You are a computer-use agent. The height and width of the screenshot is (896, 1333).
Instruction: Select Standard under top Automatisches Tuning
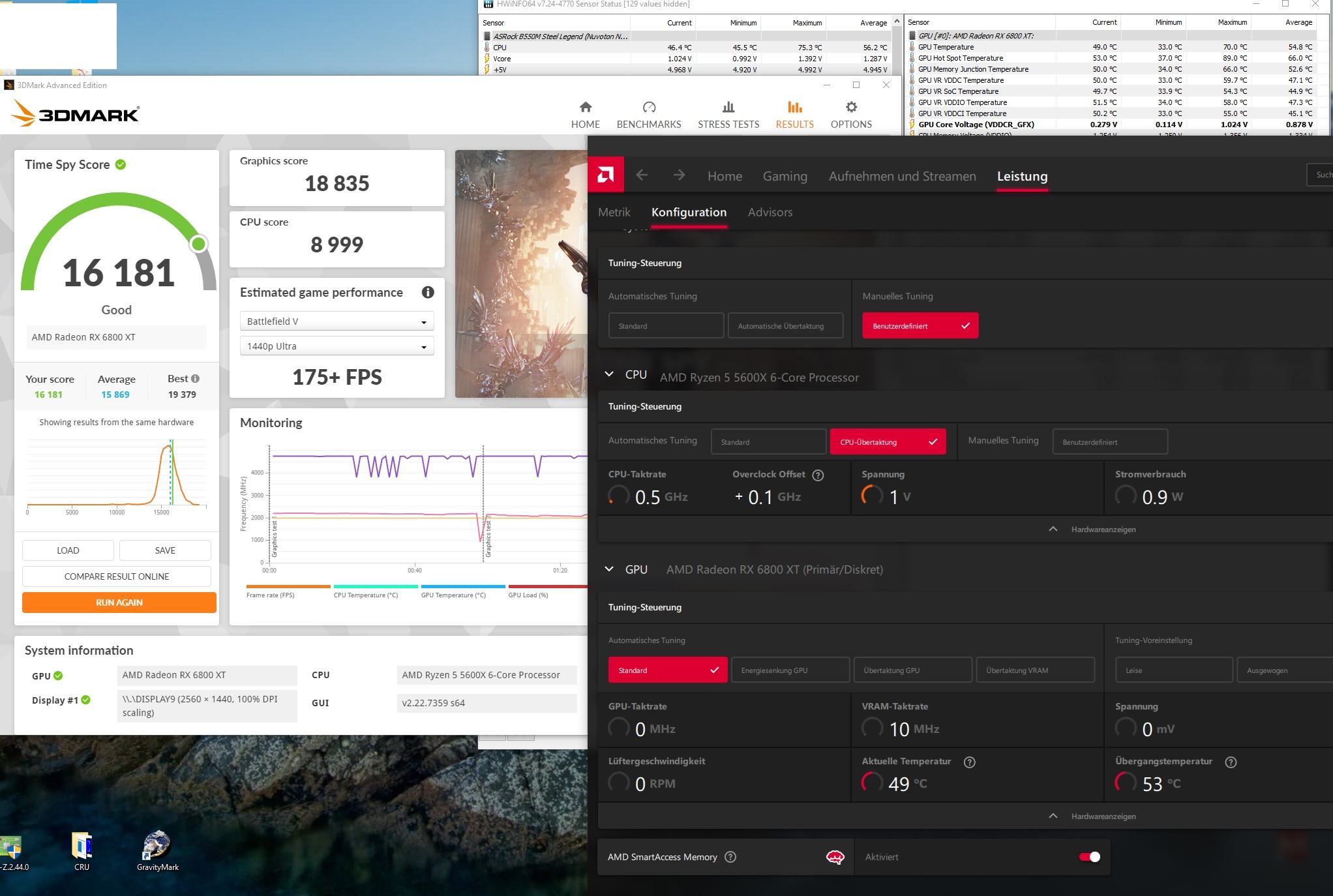666,325
